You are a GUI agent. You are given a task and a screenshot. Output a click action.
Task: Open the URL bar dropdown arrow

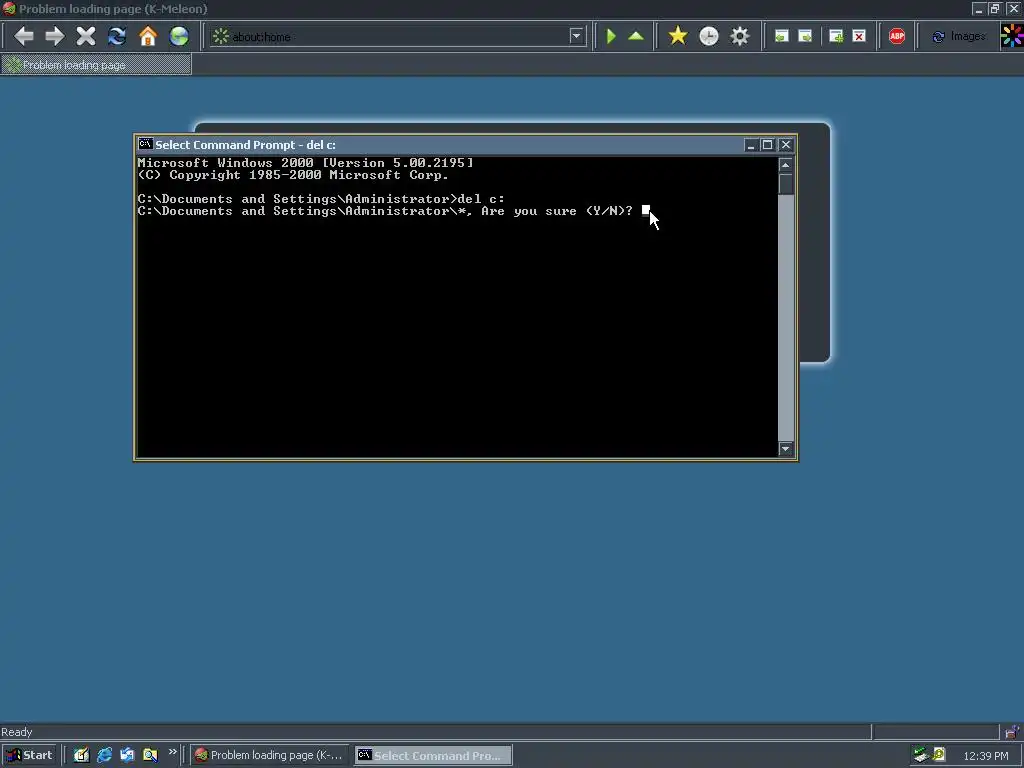(x=576, y=36)
